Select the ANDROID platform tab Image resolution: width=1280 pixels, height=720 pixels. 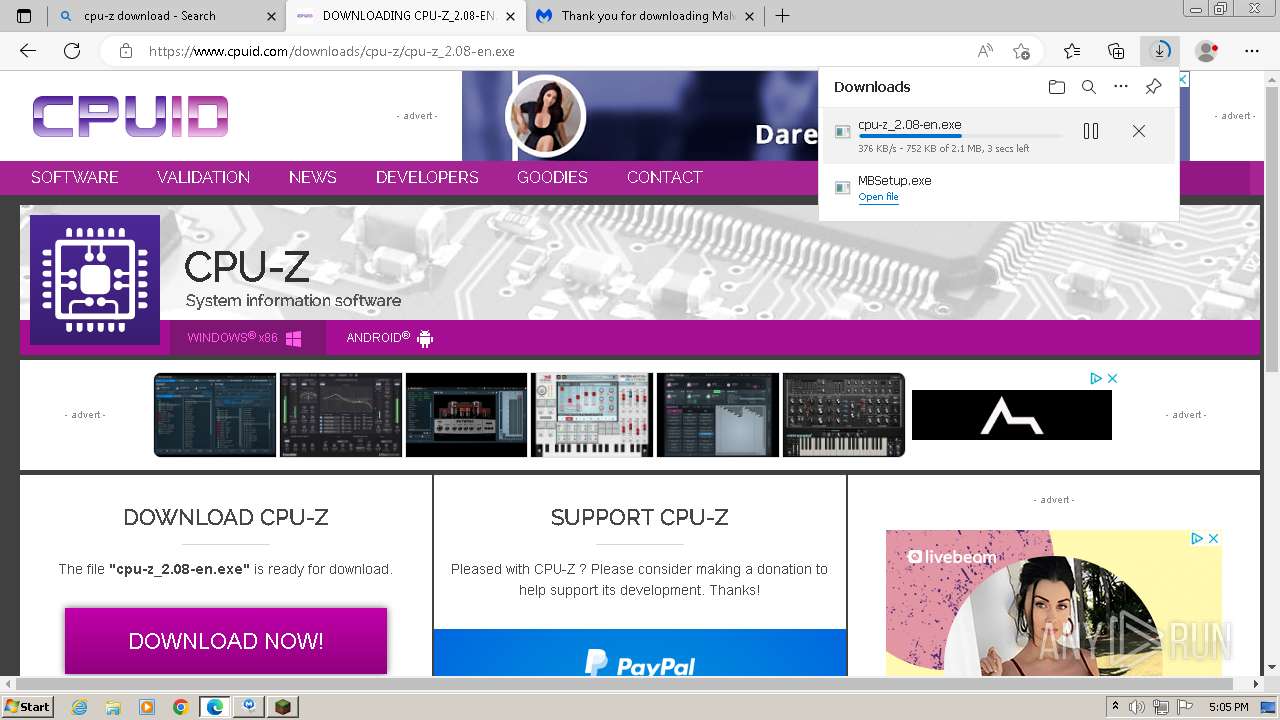point(389,338)
